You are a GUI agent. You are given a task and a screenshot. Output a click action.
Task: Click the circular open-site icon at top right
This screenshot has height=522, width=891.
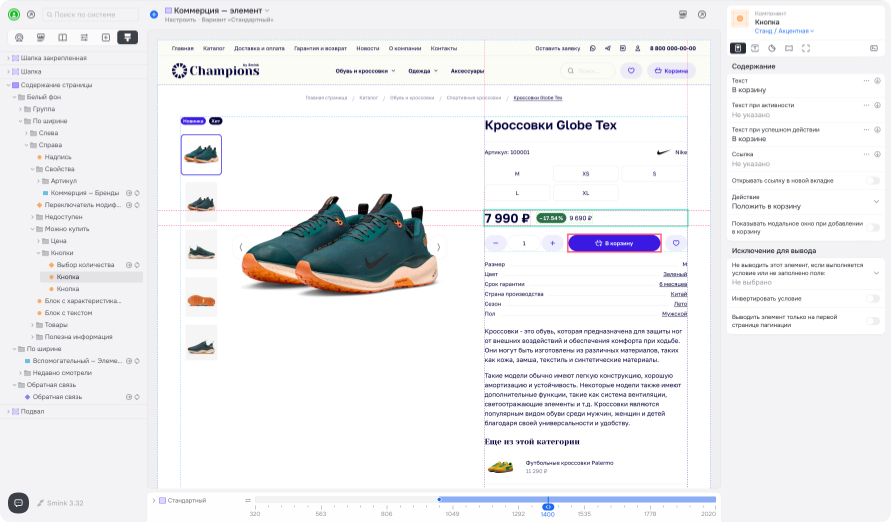coord(702,14)
